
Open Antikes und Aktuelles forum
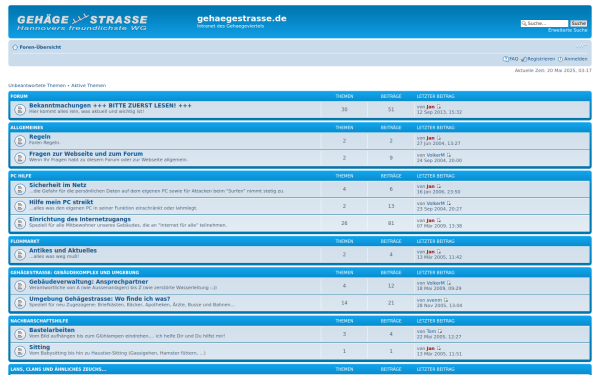(x=63, y=251)
